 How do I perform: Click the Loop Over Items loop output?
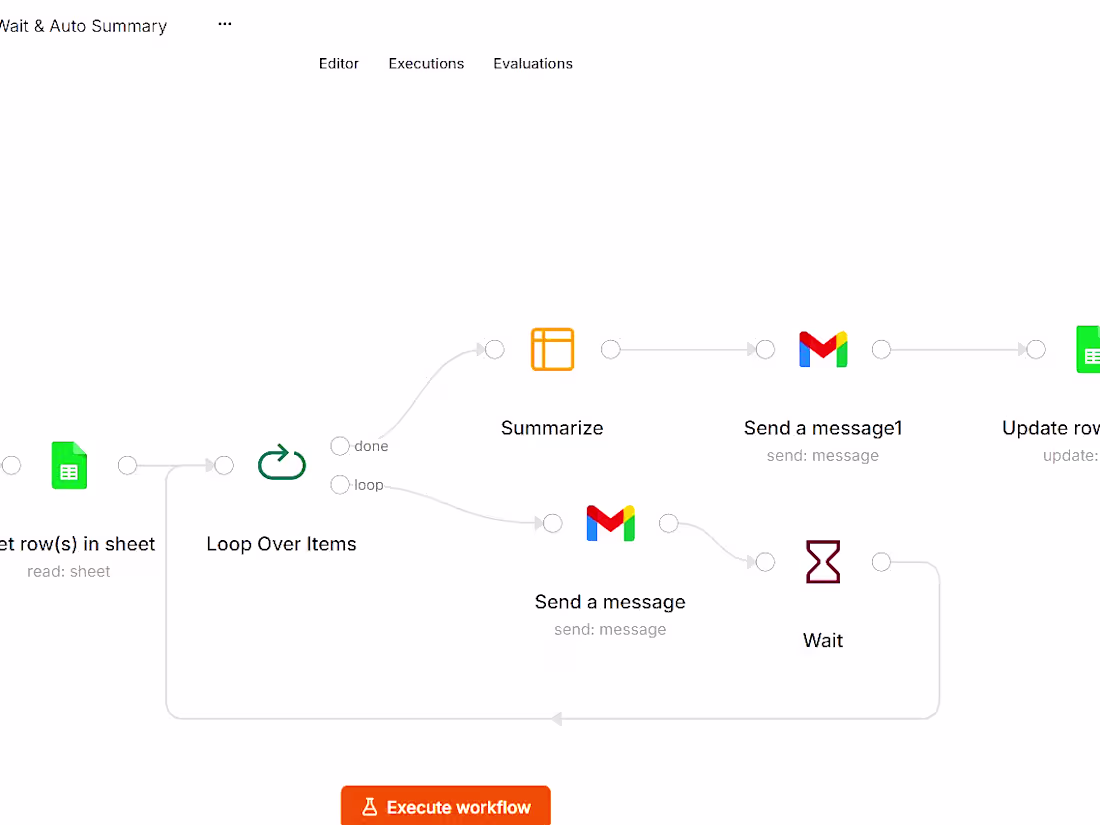coord(340,485)
